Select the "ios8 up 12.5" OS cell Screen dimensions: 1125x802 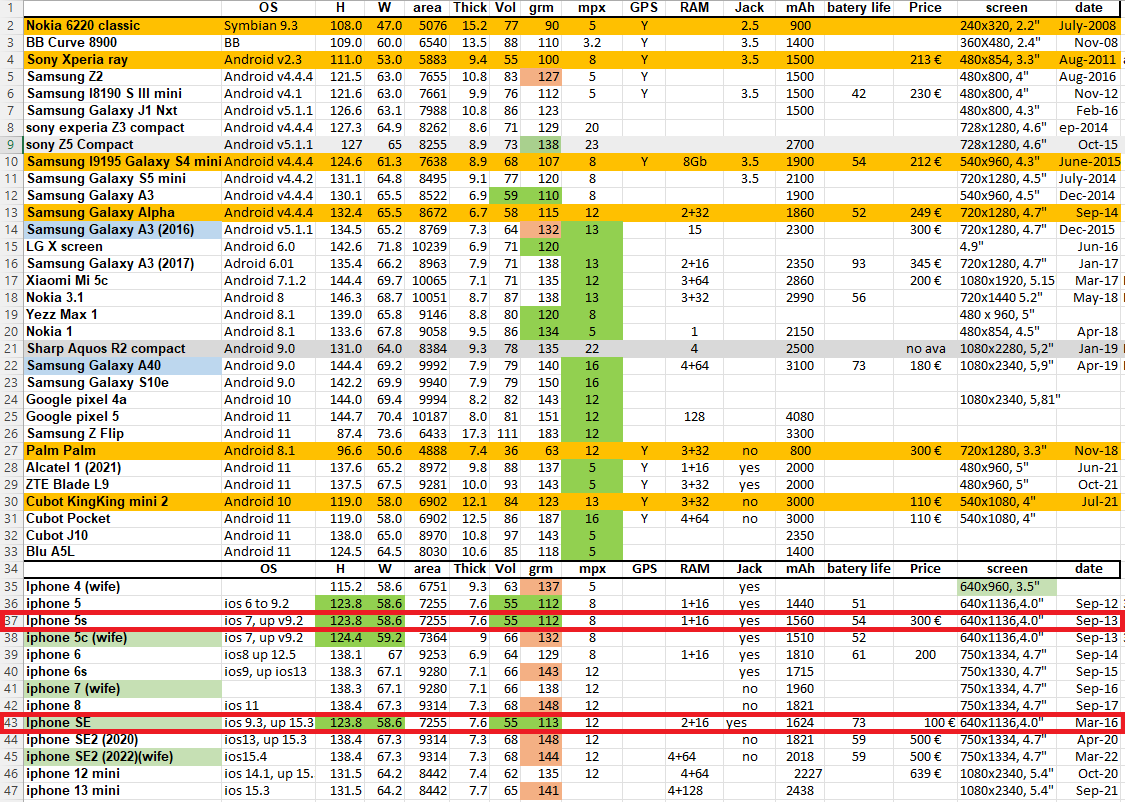point(268,655)
